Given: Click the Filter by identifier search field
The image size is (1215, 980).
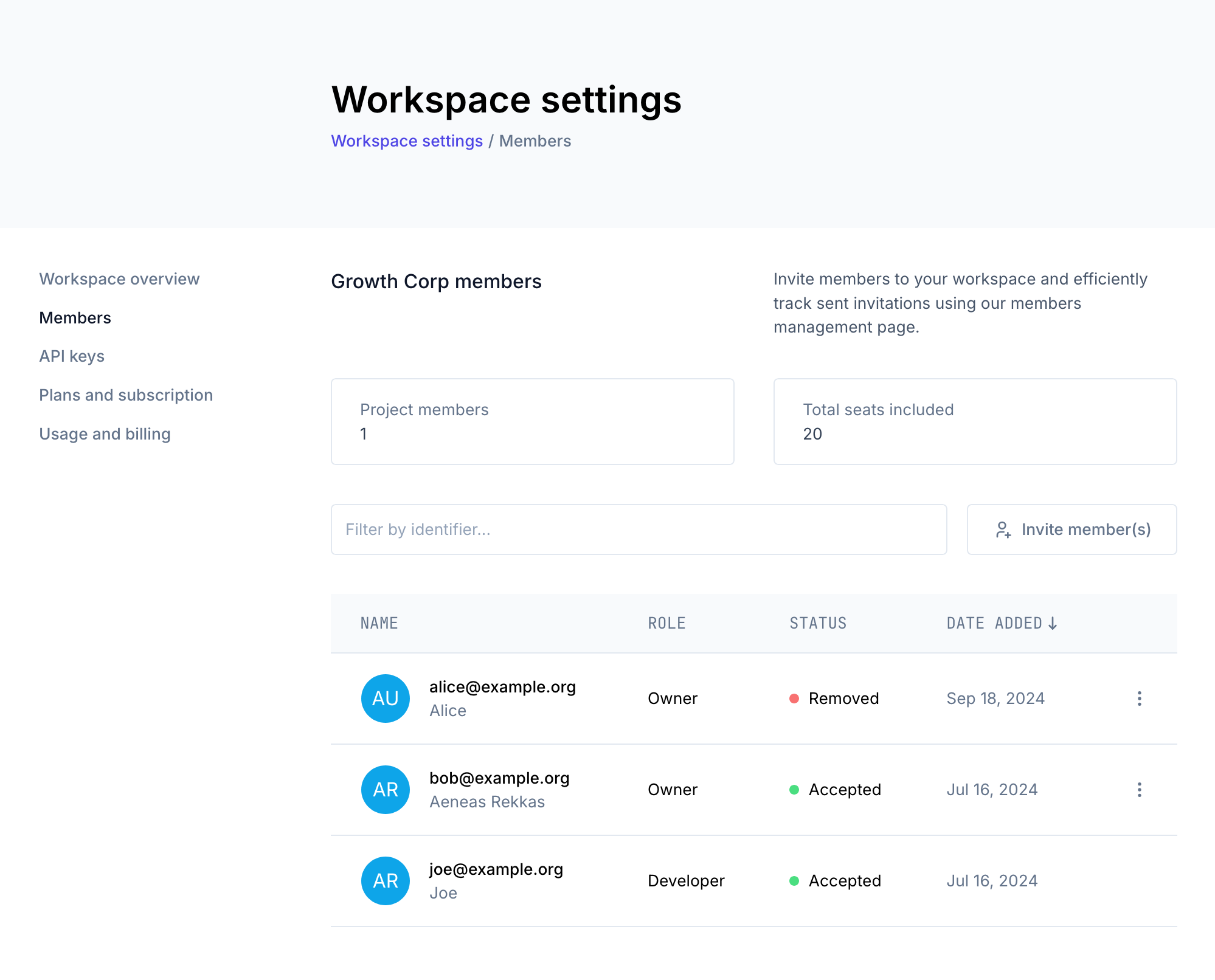Looking at the screenshot, I should [x=639, y=530].
